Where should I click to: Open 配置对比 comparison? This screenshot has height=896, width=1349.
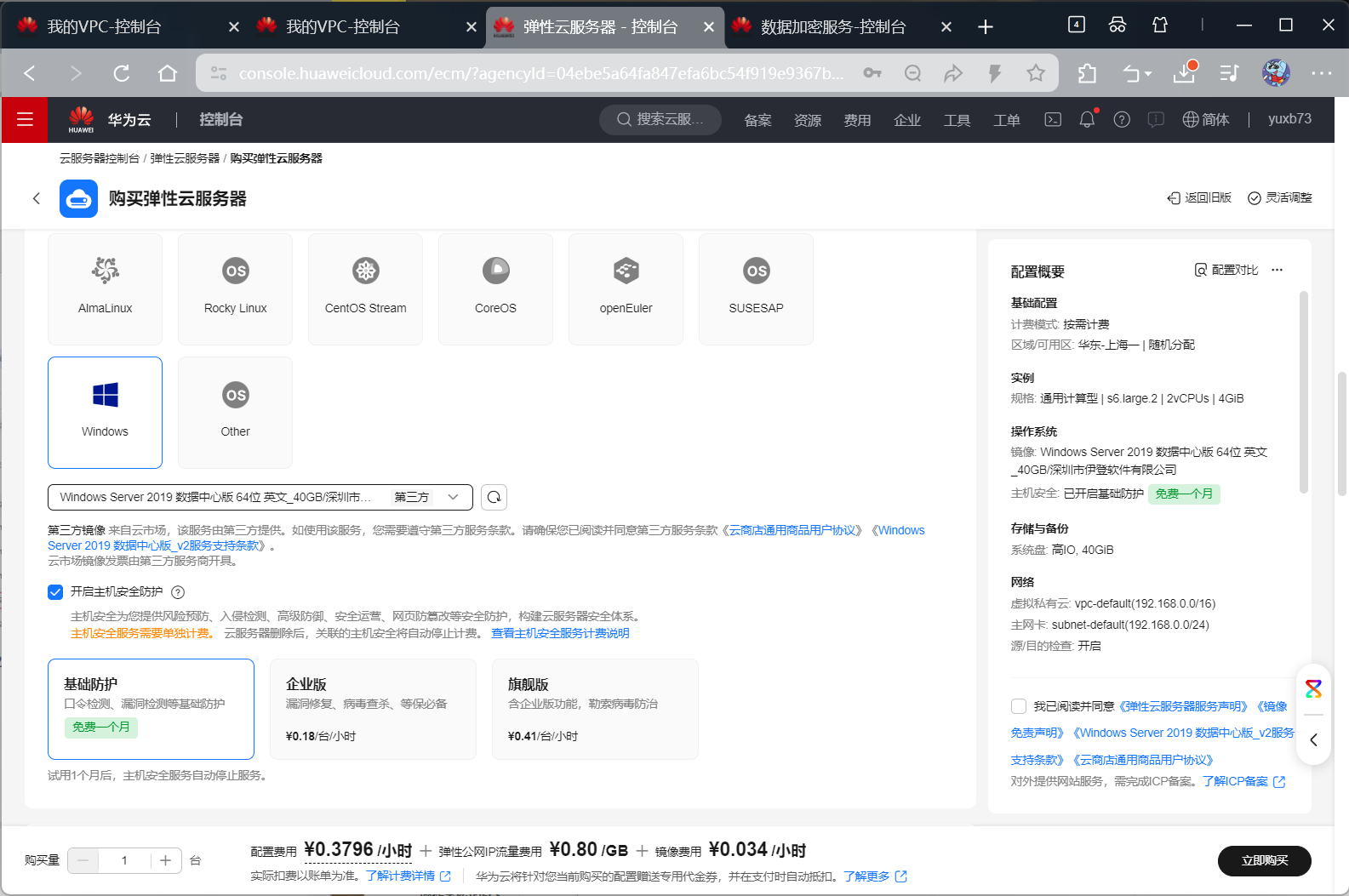coord(1226,270)
